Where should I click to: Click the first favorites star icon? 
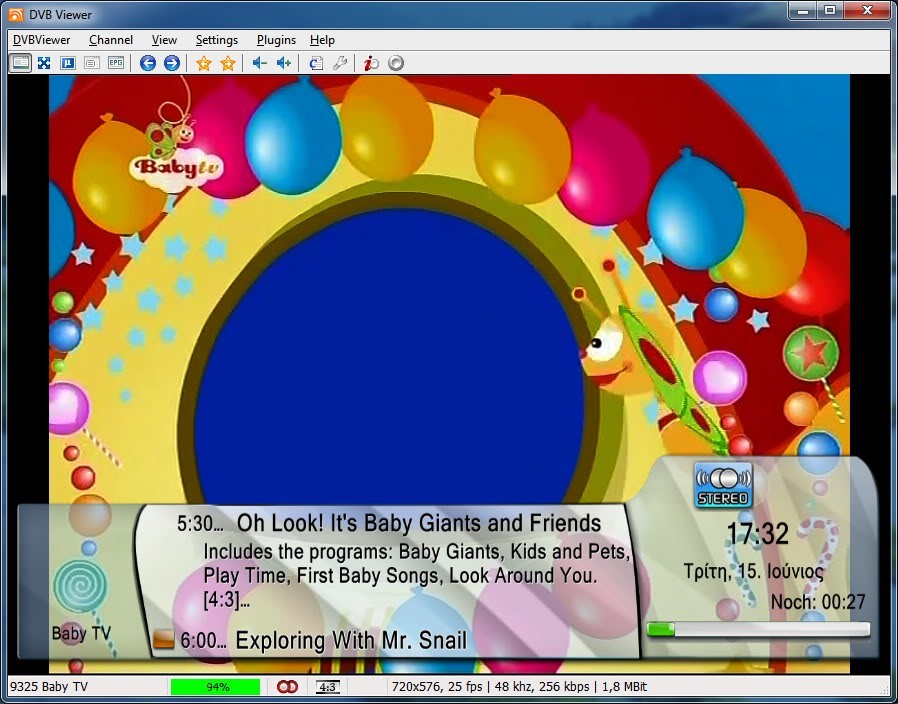(x=203, y=63)
